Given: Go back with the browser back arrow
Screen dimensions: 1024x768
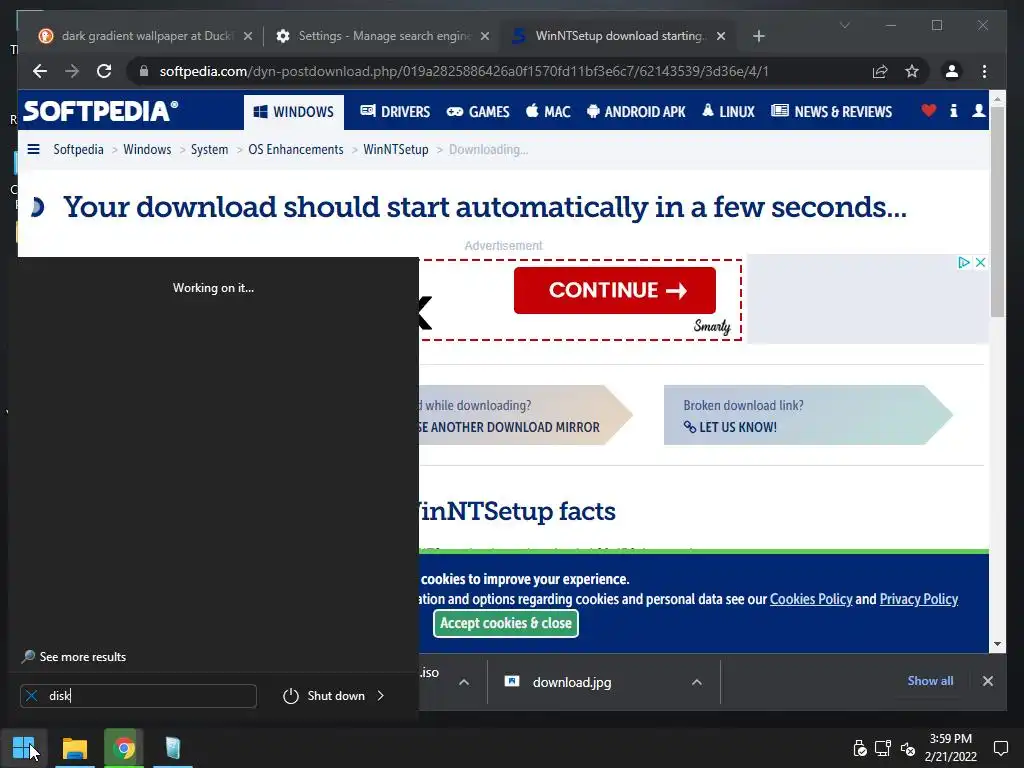Looking at the screenshot, I should [40, 71].
